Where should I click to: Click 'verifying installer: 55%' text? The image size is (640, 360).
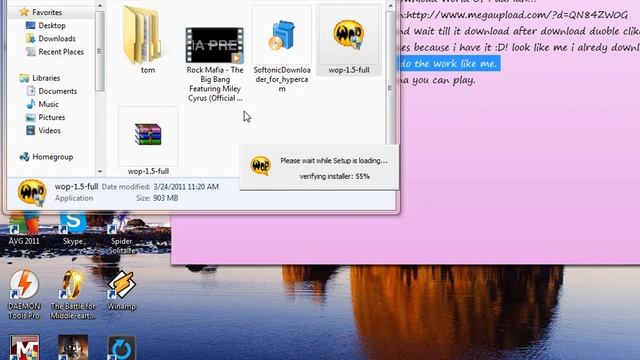[x=335, y=176]
